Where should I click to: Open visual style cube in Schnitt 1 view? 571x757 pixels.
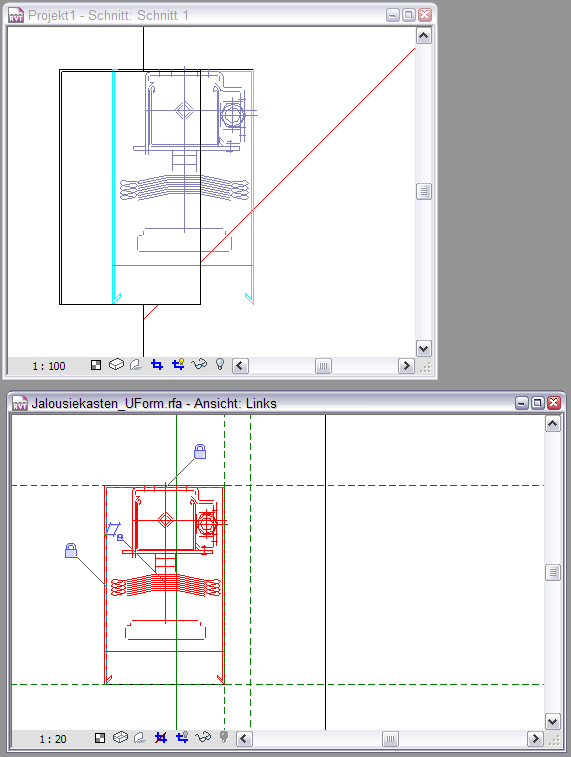[x=116, y=364]
